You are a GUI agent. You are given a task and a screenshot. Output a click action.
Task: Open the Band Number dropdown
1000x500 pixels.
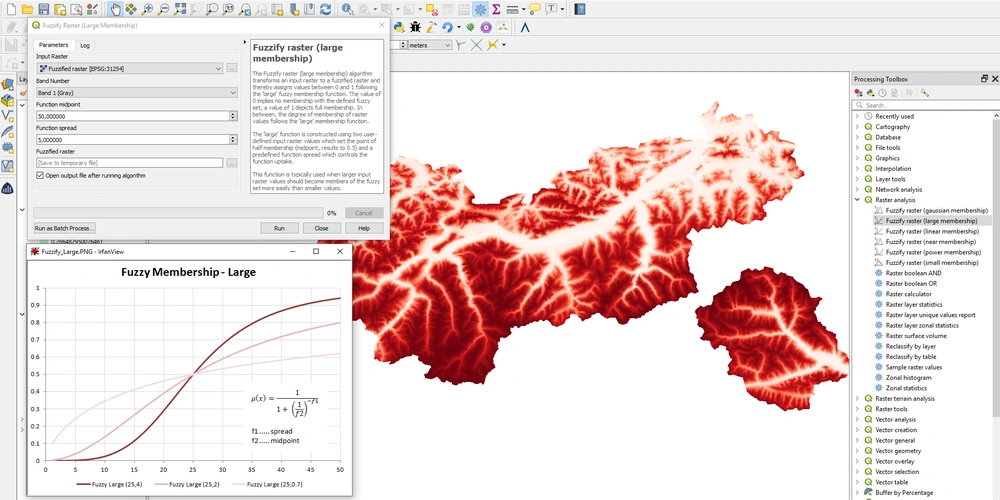(x=136, y=92)
